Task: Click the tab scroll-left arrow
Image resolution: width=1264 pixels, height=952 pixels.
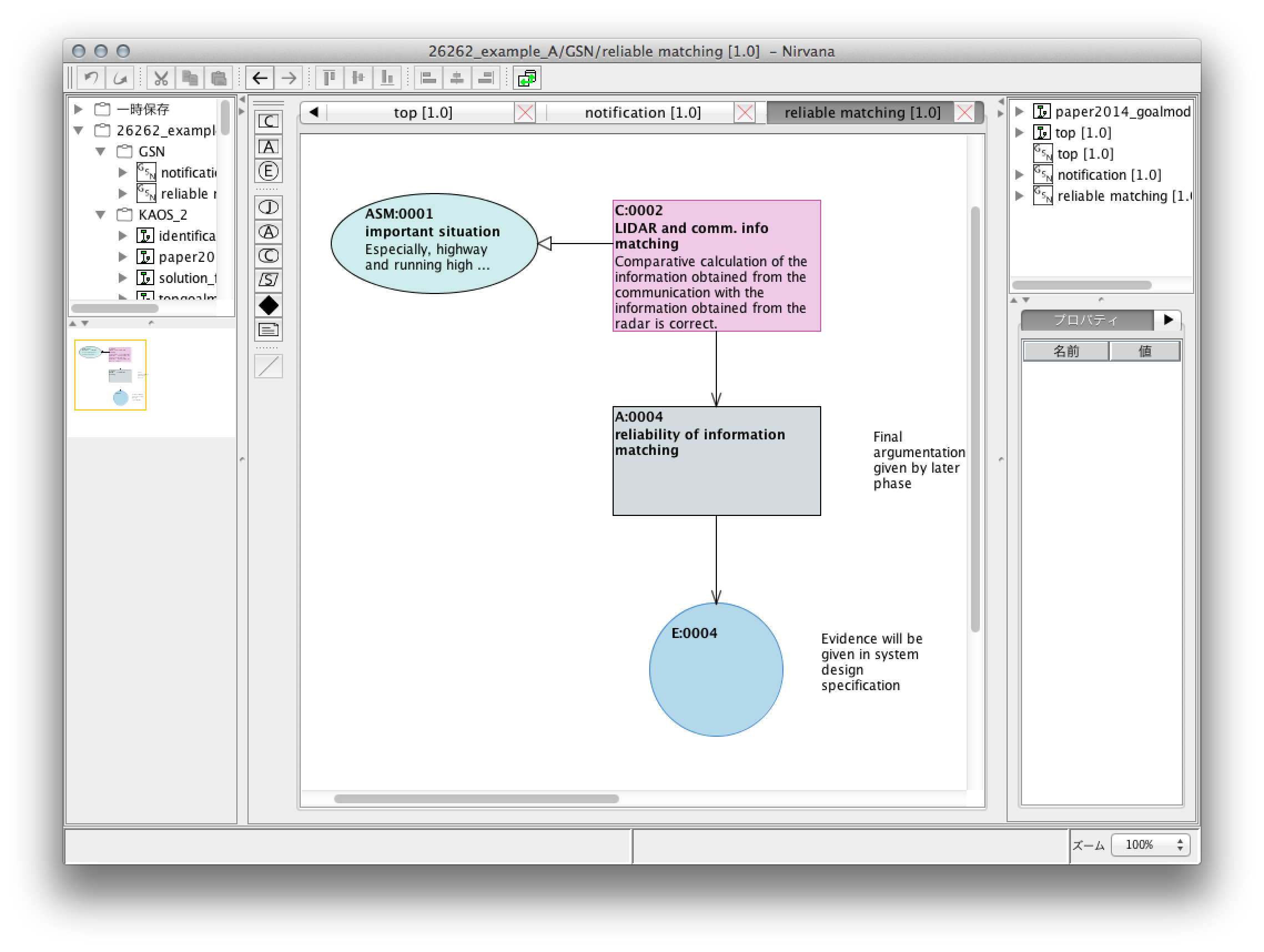Action: coord(314,112)
